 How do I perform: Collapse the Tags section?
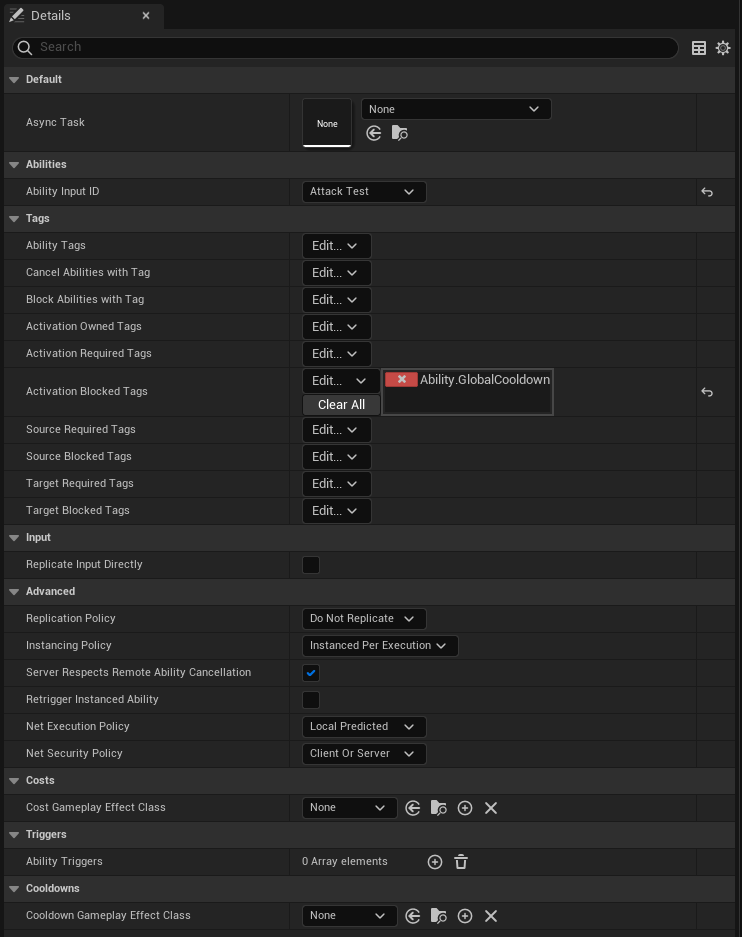(14, 219)
